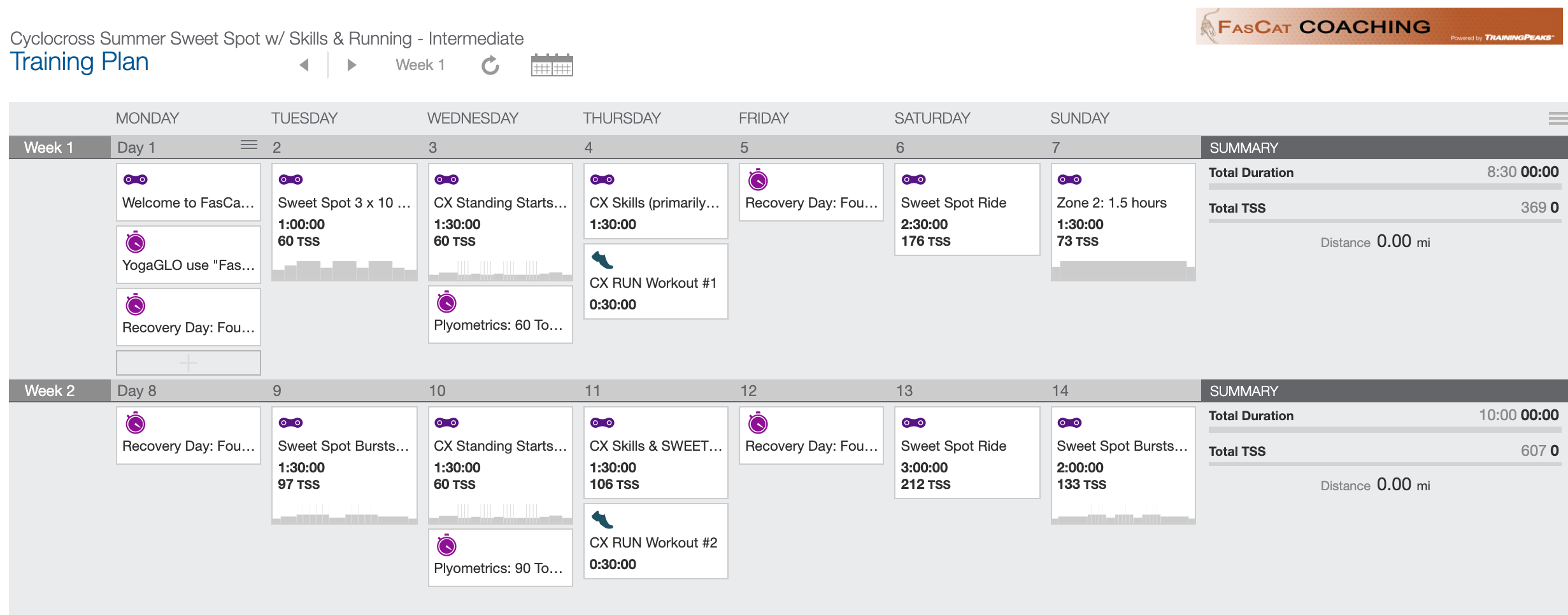Open the calendar view icon

[552, 65]
